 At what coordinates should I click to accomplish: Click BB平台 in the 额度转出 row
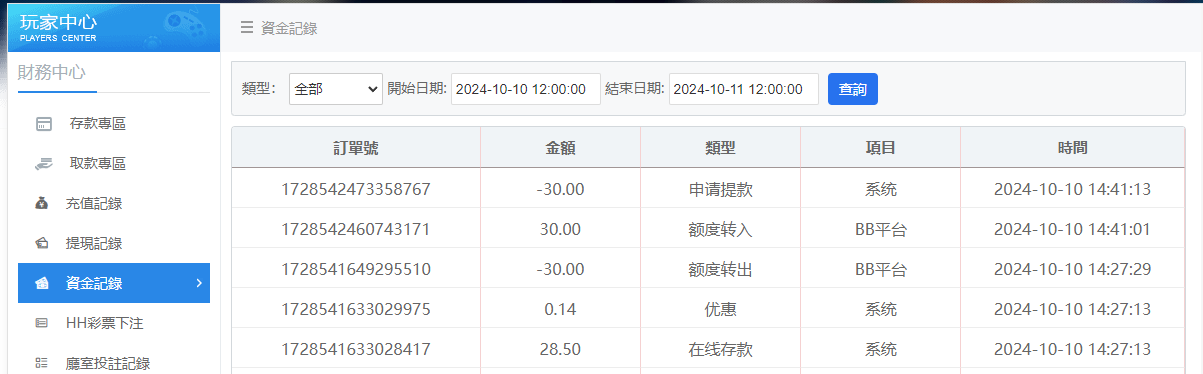[880, 269]
